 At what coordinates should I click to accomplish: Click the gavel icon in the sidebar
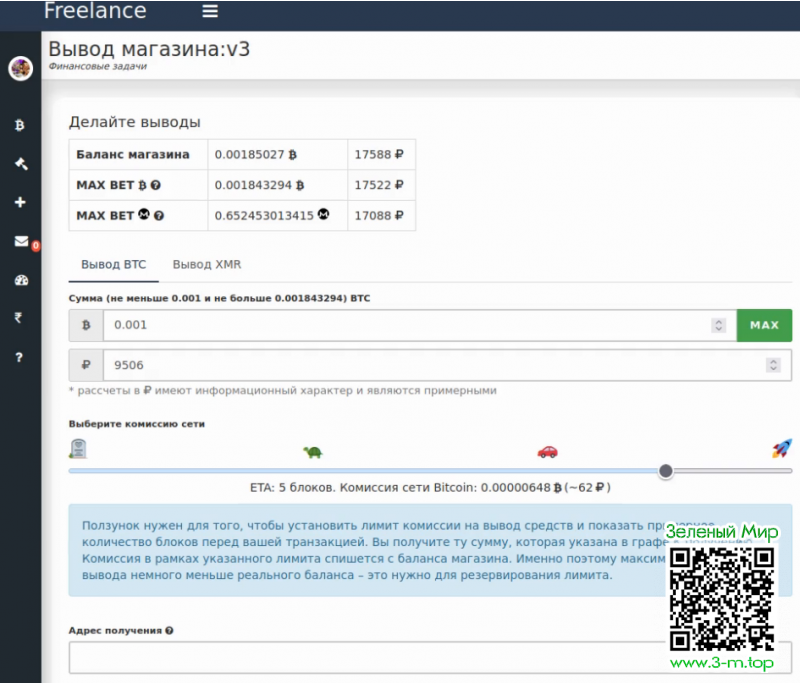[20, 164]
